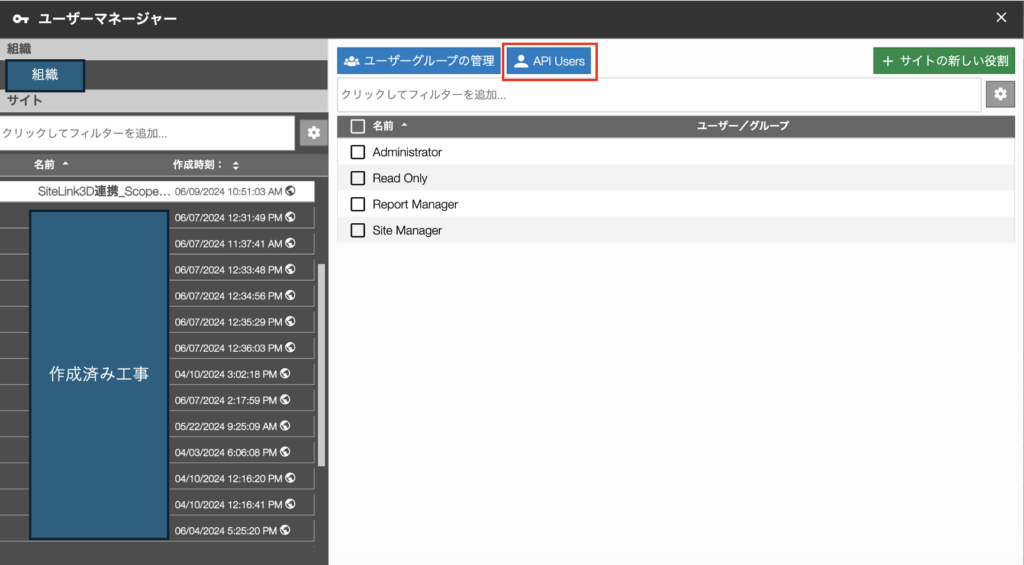Click globe icon beside 06/04/2024 5:25:20 PM
Viewport: 1024px width, 565px height.
click(x=285, y=529)
